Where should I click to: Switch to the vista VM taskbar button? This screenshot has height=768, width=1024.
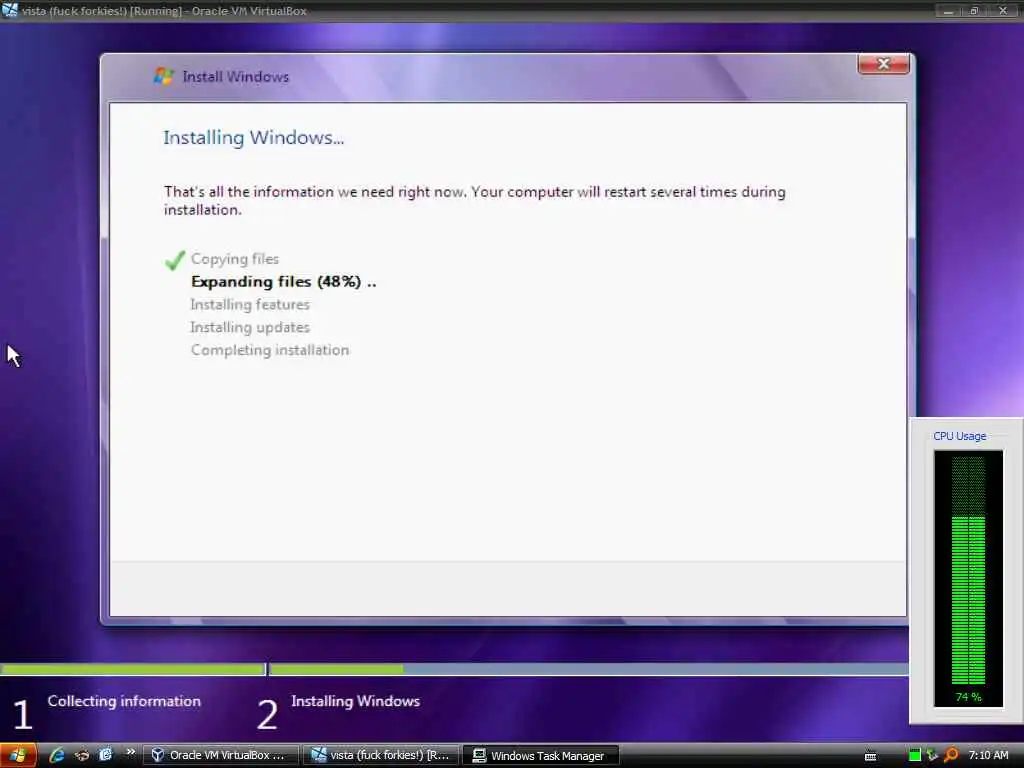(x=383, y=756)
